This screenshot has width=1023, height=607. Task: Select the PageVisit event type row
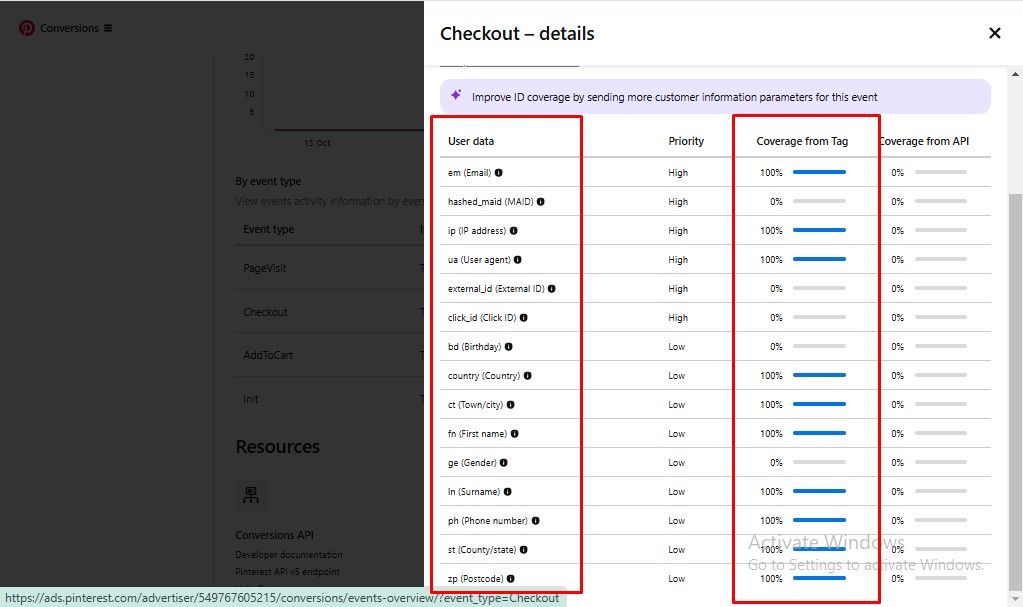pos(265,269)
